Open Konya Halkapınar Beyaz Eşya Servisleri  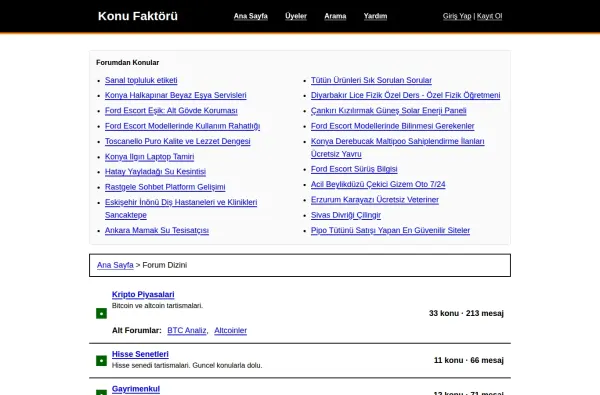pos(176,95)
